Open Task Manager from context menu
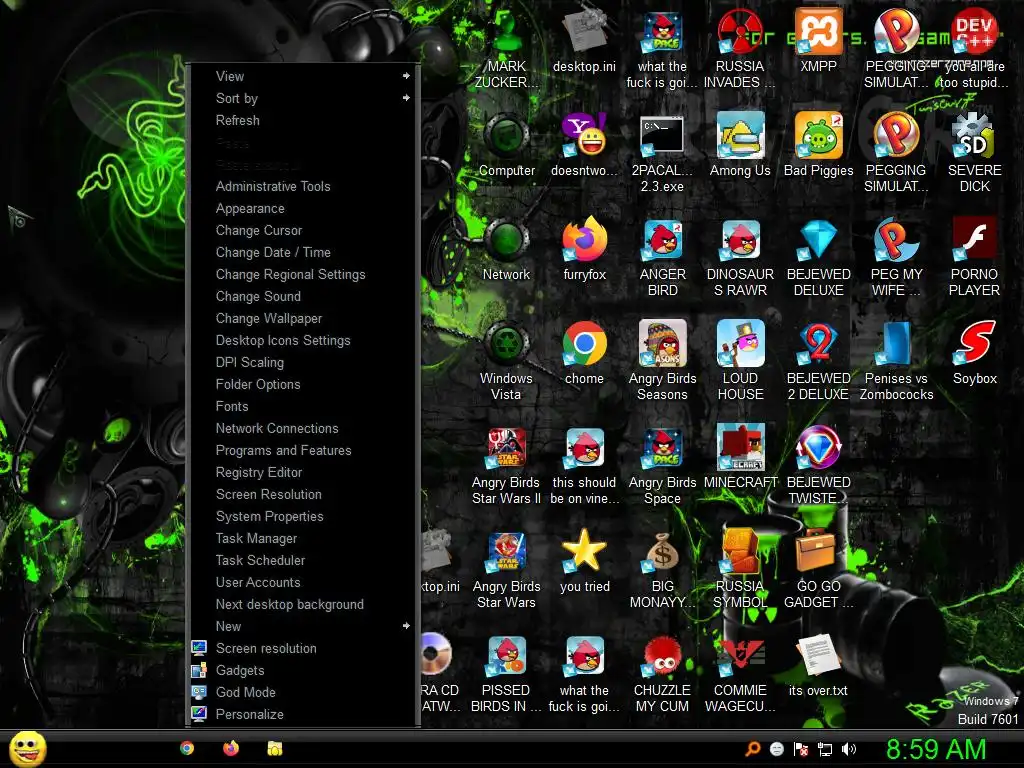Screen dimensions: 1024x768 (303, 538)
